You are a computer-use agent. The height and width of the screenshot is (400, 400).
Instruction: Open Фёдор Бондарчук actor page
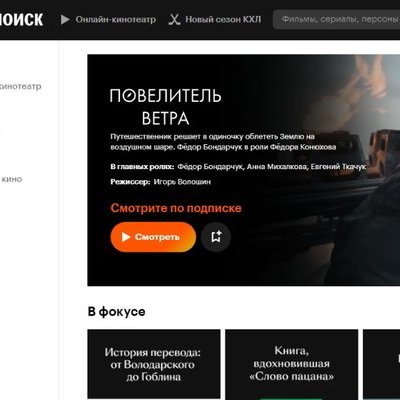point(210,167)
